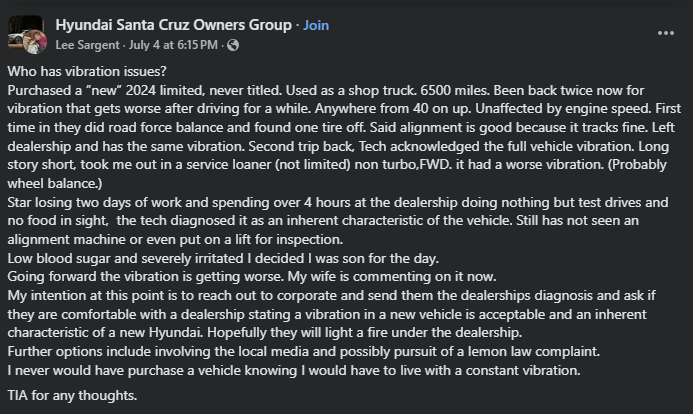Click the "TIA for any thoughts." closing line
This screenshot has height=414, width=693.
[71, 394]
